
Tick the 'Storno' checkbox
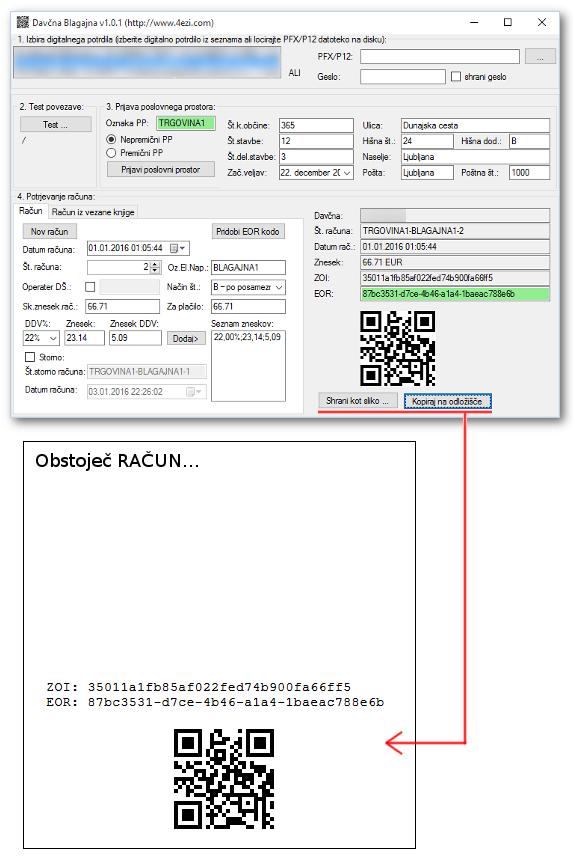pyautogui.click(x=30, y=357)
